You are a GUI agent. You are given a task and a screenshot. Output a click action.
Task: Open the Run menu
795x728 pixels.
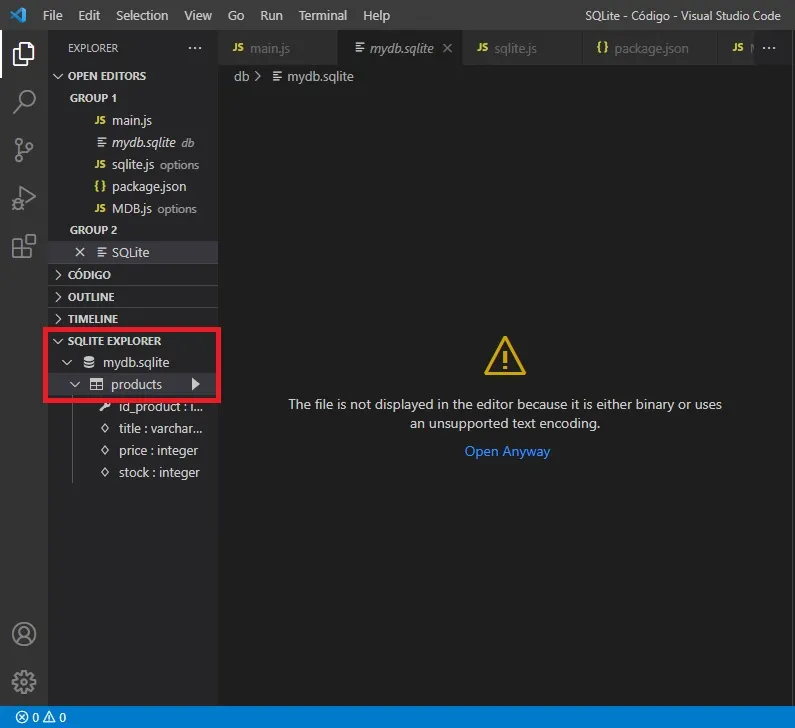(x=271, y=16)
